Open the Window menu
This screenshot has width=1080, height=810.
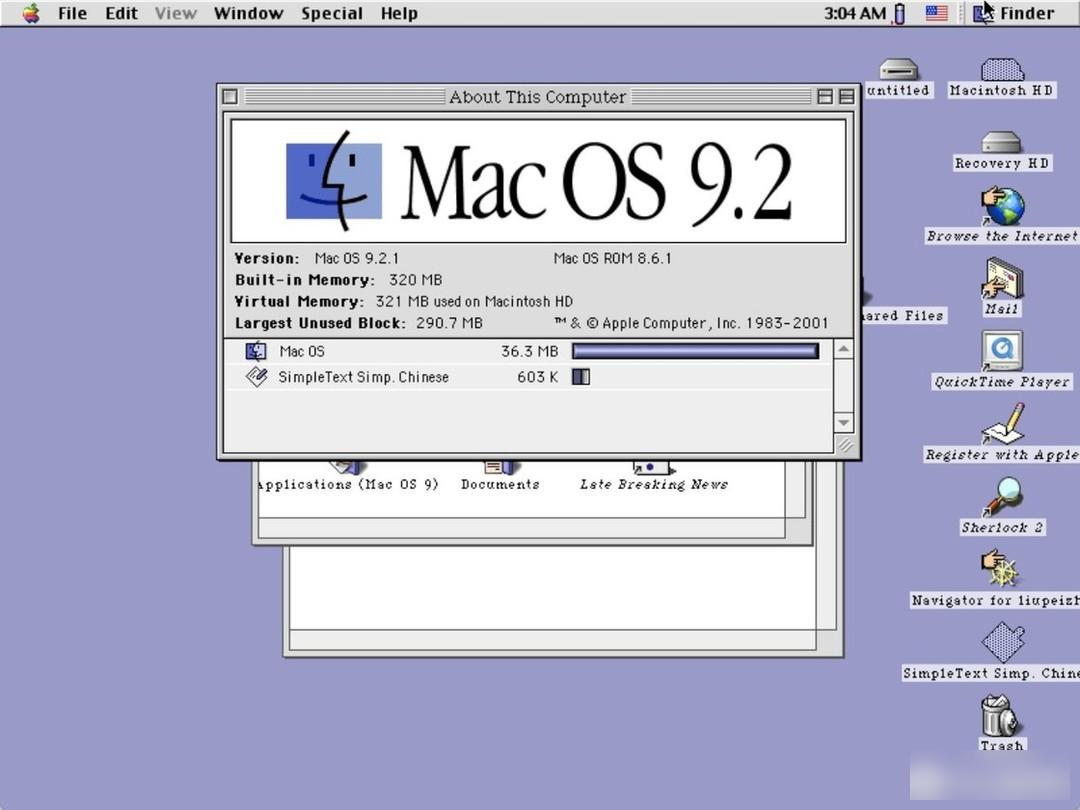click(x=248, y=13)
